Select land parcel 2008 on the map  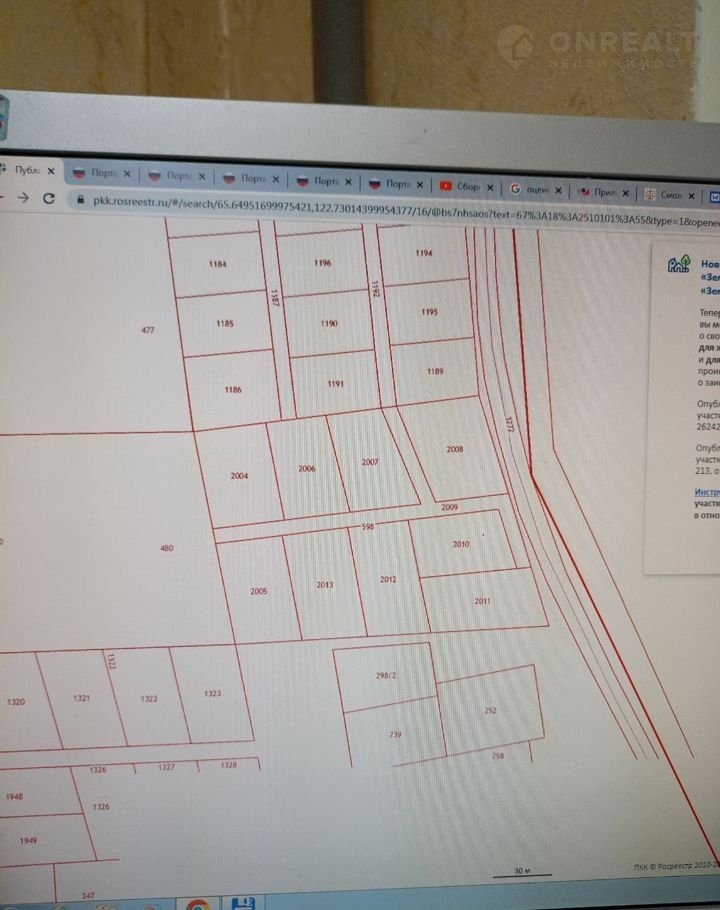[454, 449]
